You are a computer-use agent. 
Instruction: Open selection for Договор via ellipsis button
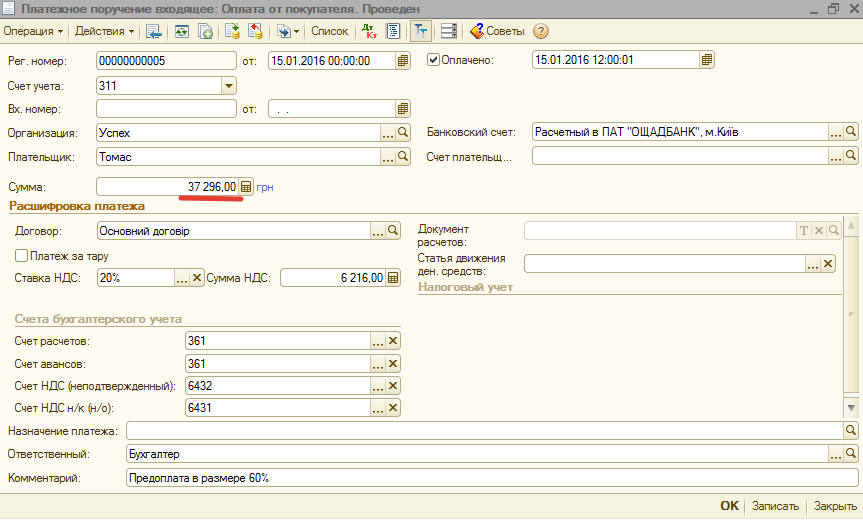[x=378, y=231]
